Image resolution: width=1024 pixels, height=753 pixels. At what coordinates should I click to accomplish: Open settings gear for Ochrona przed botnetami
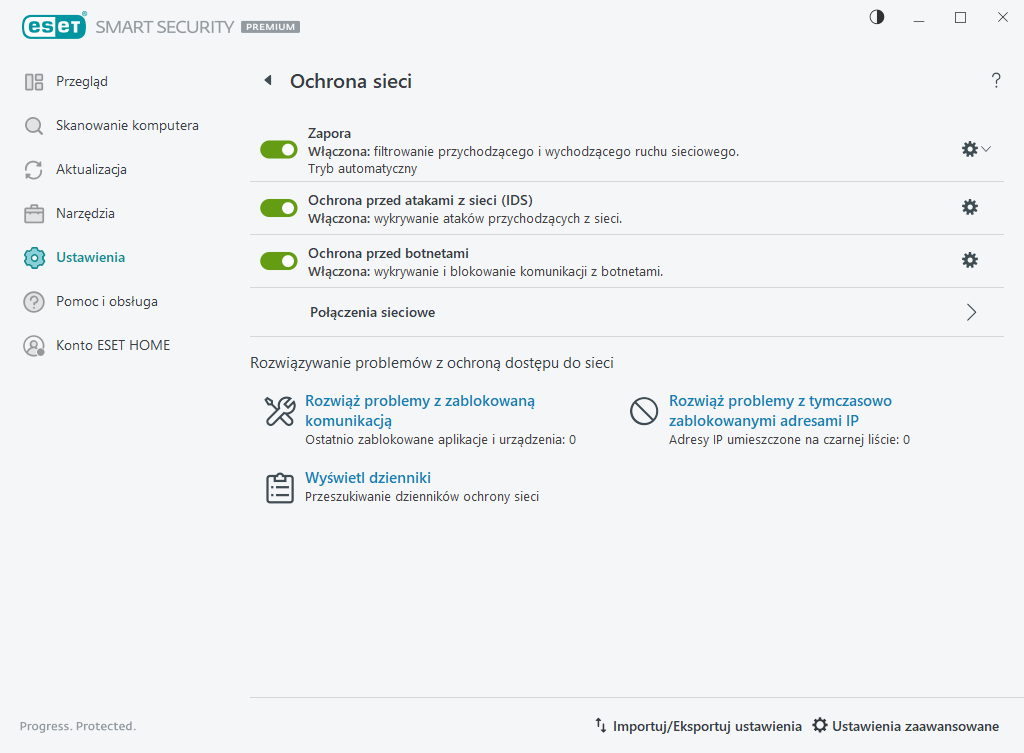[x=969, y=260]
